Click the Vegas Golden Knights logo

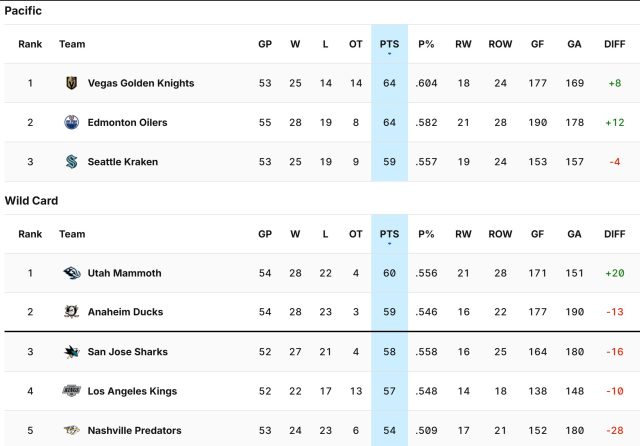click(72, 83)
